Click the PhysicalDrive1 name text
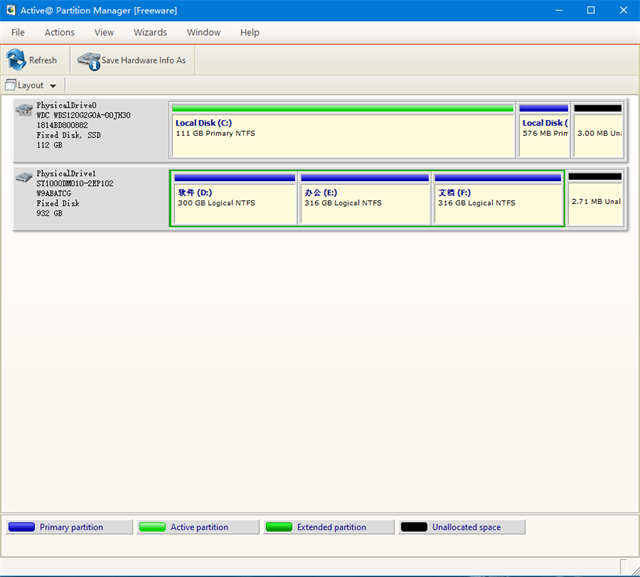Image resolution: width=640 pixels, height=577 pixels. tap(66, 173)
